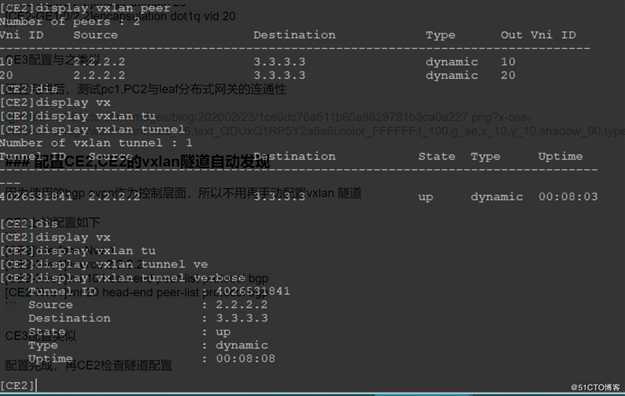Click 'dynamic' in the tunnel table row
Image resolution: width=625 pixels, height=396 pixels.
496,197
